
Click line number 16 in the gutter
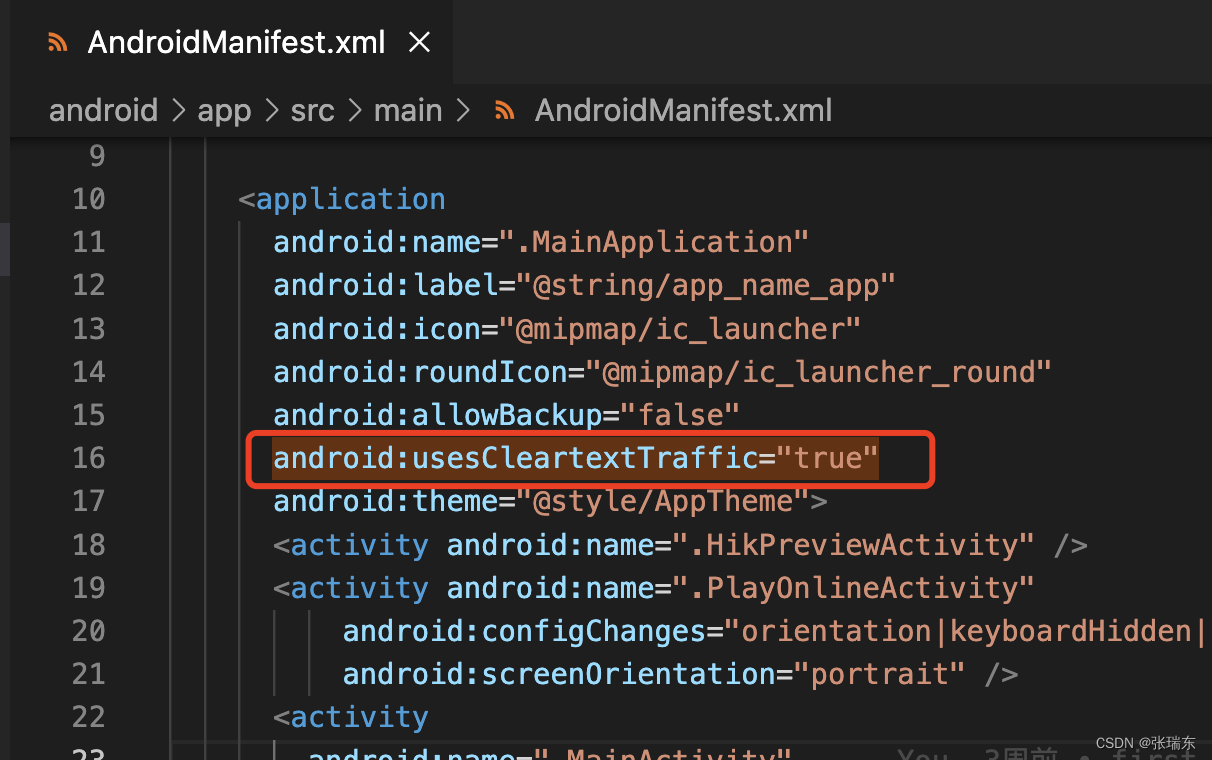tap(89, 457)
